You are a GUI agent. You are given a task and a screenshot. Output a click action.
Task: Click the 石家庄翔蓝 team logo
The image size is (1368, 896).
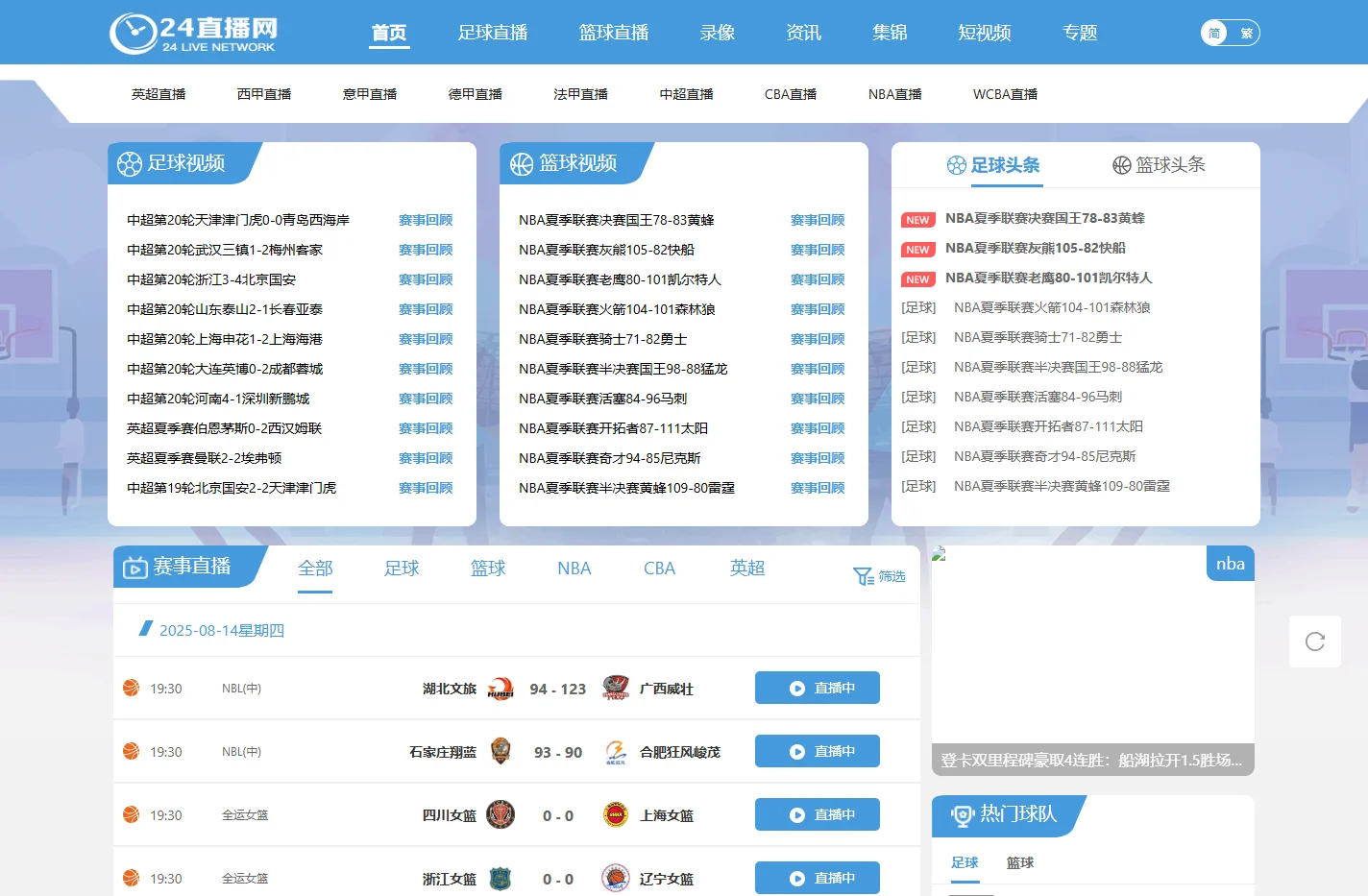pos(501,751)
